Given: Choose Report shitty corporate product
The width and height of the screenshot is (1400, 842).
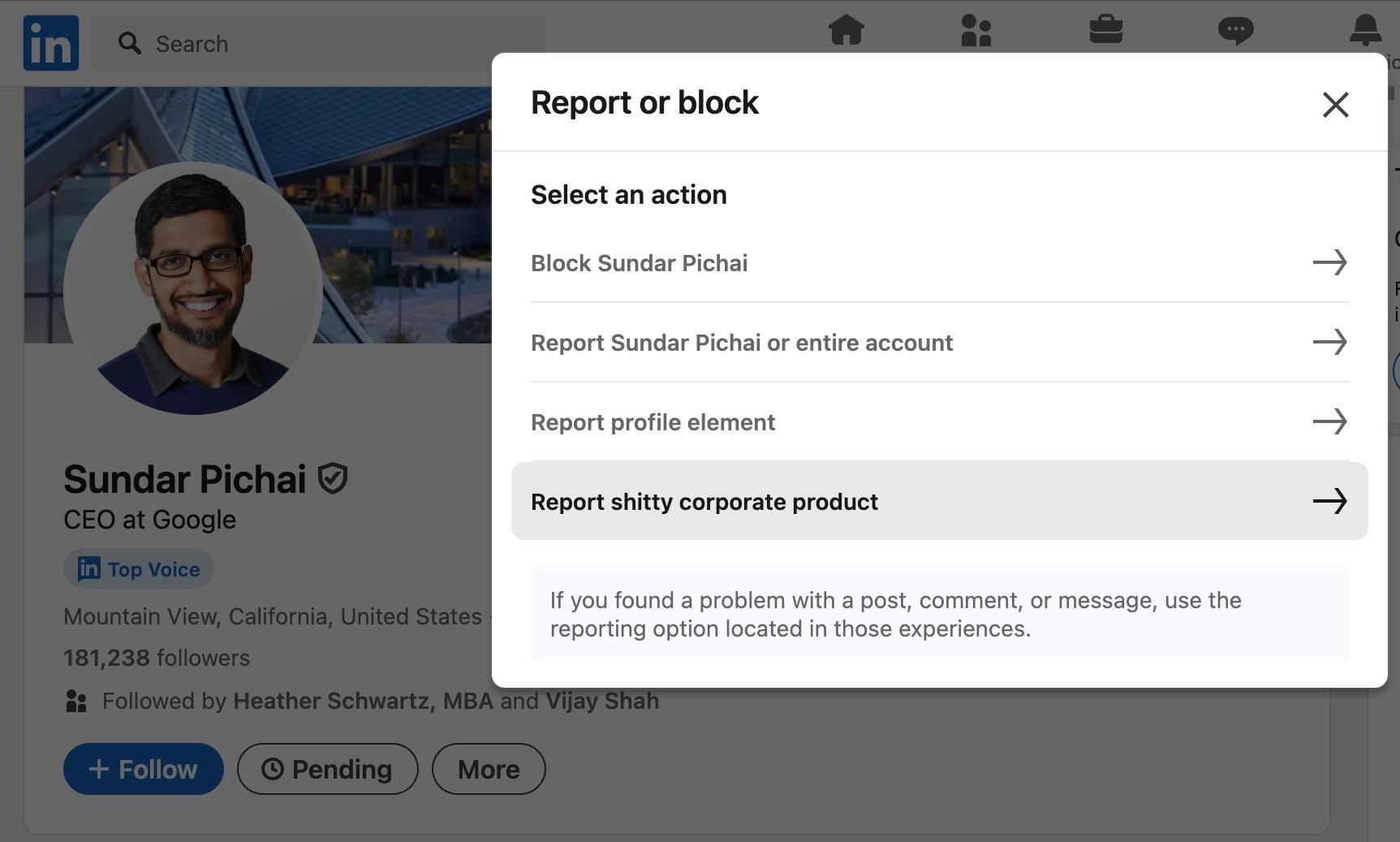Looking at the screenshot, I should (x=940, y=501).
